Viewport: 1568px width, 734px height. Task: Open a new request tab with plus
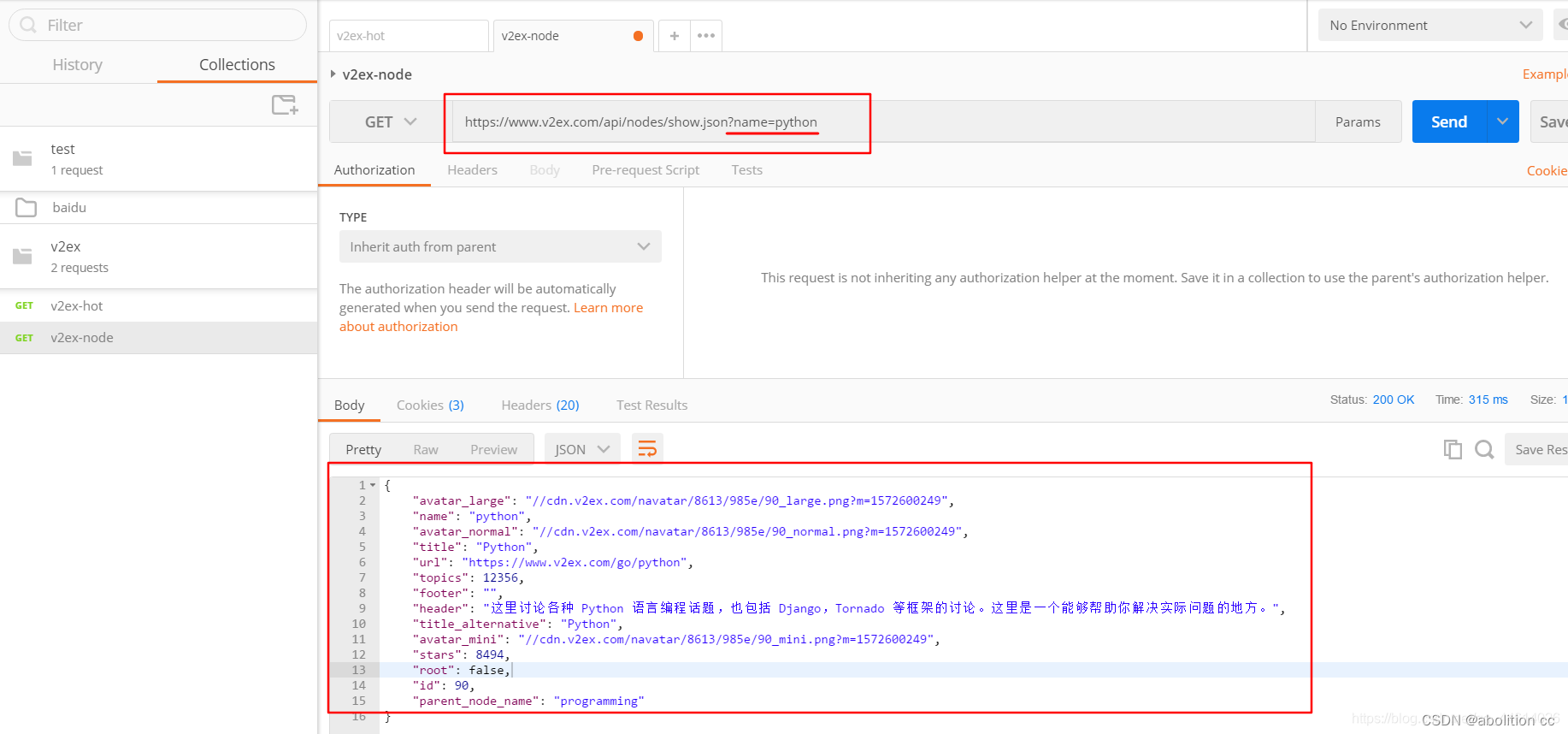tap(675, 36)
